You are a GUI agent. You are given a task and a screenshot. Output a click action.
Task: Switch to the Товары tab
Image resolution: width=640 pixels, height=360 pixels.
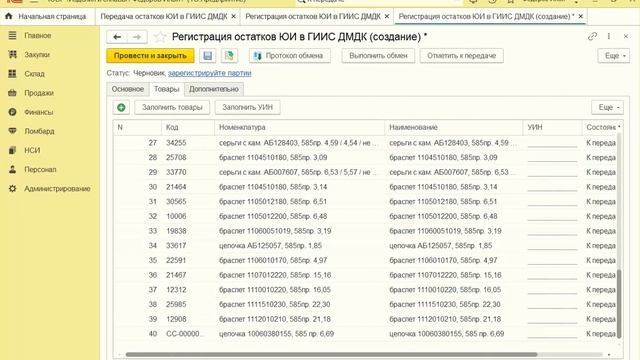pos(167,89)
